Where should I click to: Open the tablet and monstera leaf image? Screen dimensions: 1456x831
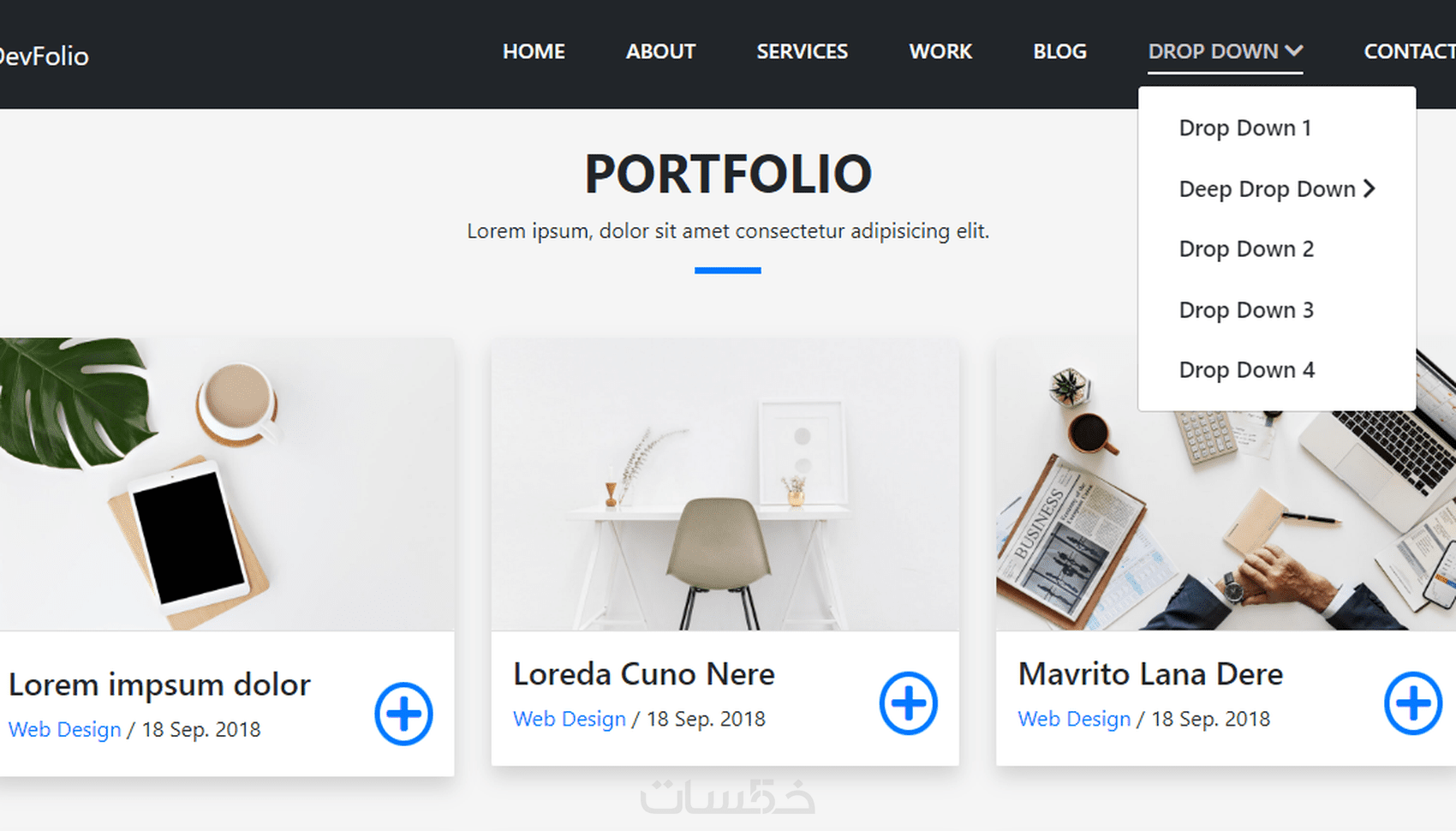(227, 484)
